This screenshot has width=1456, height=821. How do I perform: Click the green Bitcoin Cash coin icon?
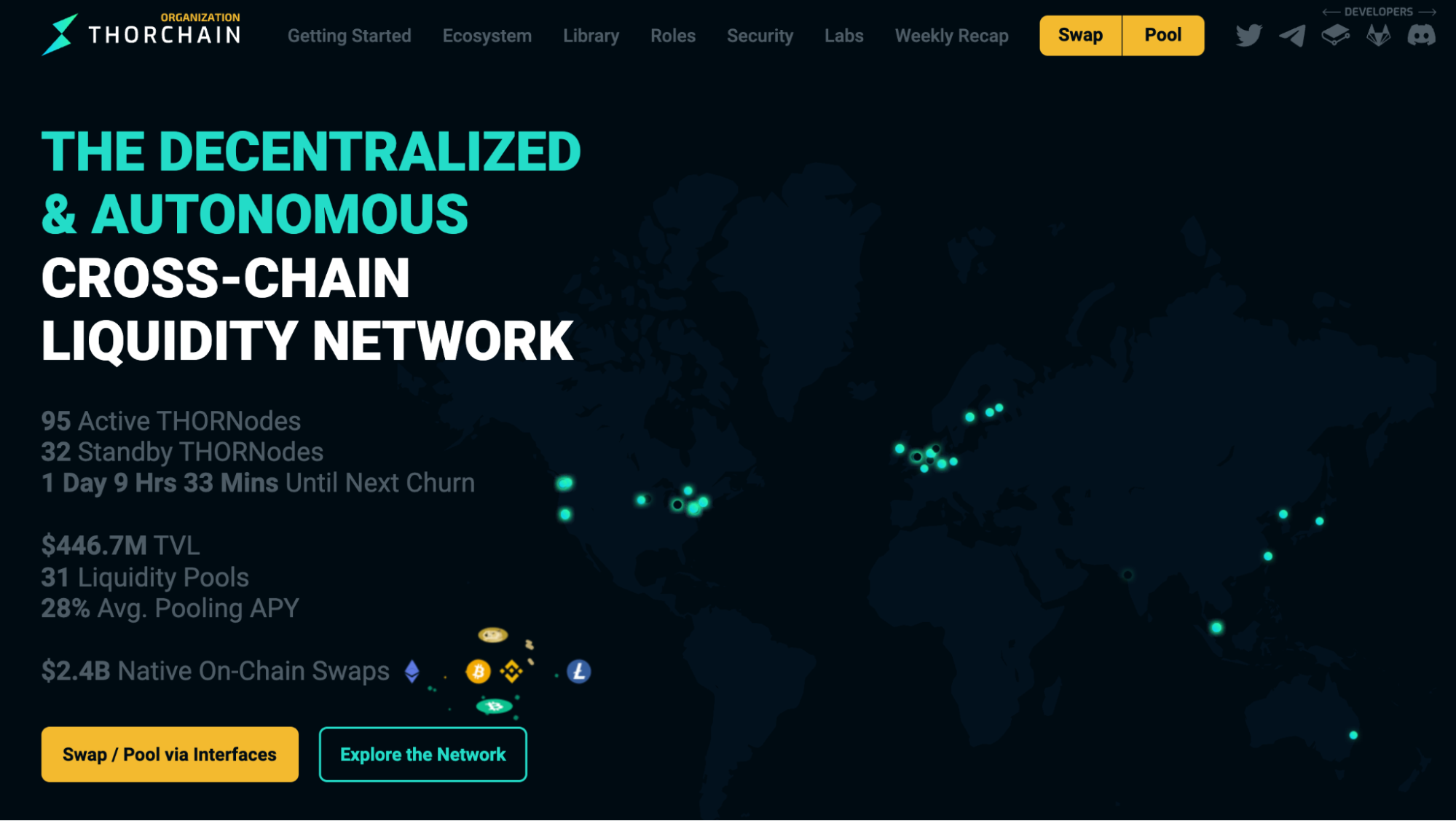point(495,706)
